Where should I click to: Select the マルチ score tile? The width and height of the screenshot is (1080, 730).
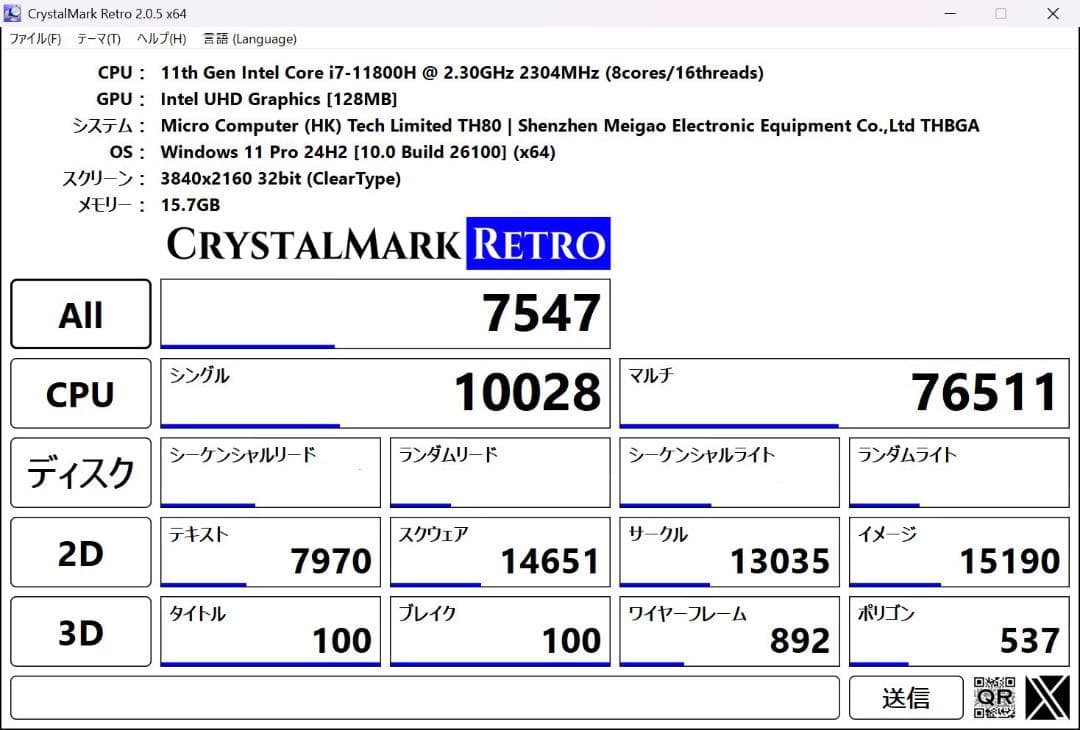coord(844,393)
